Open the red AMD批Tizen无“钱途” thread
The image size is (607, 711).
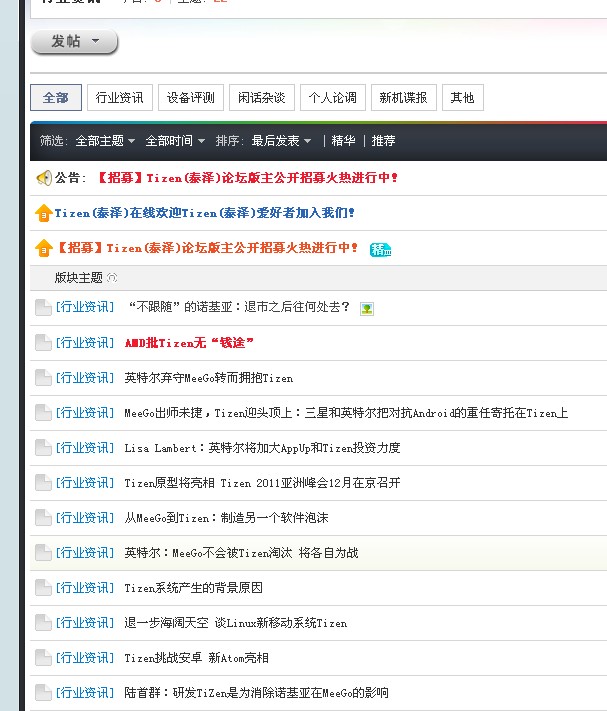189,343
